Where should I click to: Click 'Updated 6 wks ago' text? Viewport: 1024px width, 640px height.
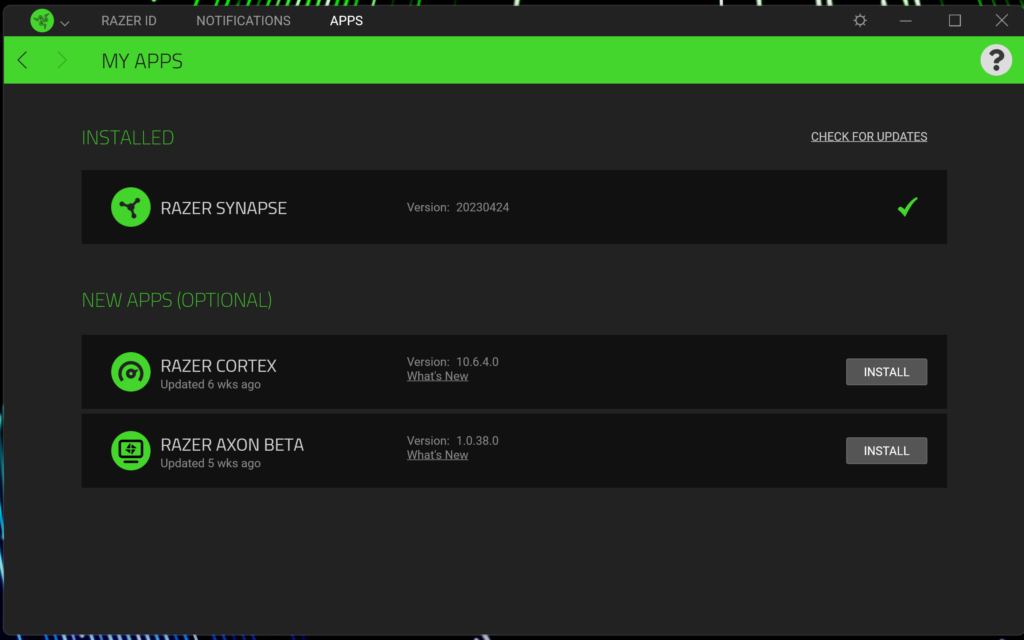tap(210, 385)
